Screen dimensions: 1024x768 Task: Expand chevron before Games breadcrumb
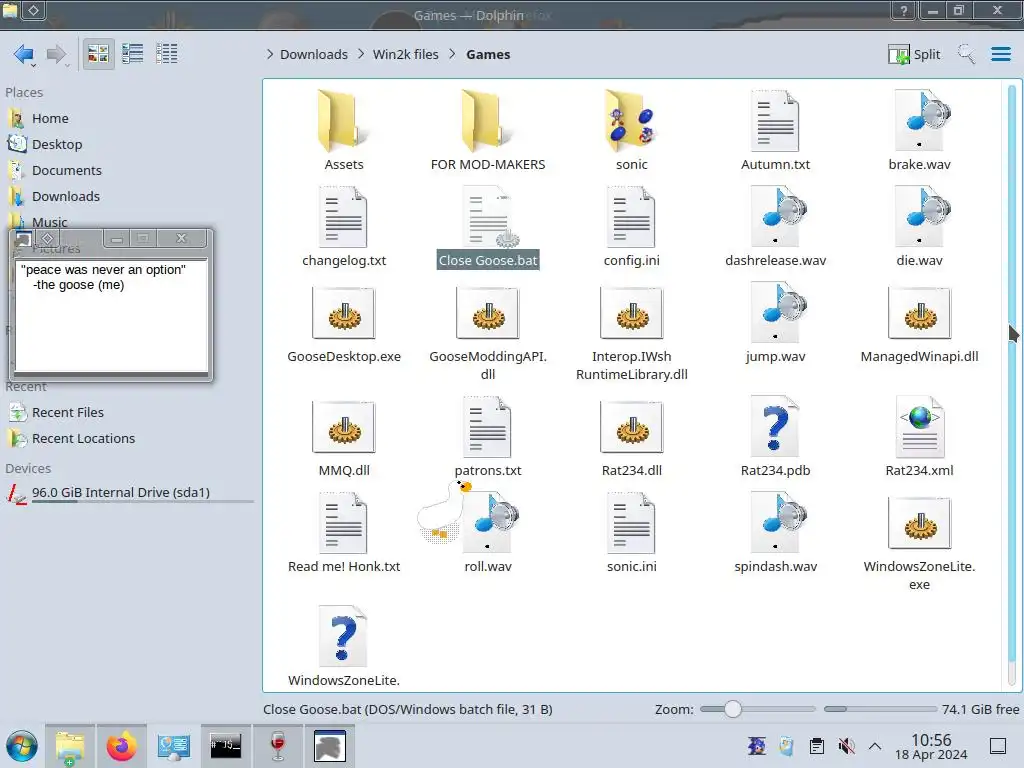coord(453,54)
